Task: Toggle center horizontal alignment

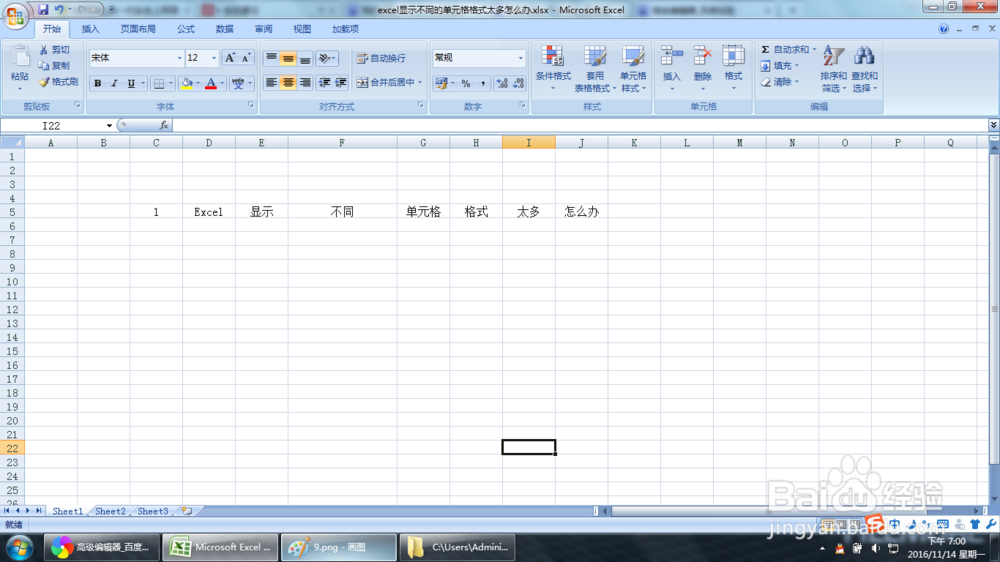Action: click(288, 82)
